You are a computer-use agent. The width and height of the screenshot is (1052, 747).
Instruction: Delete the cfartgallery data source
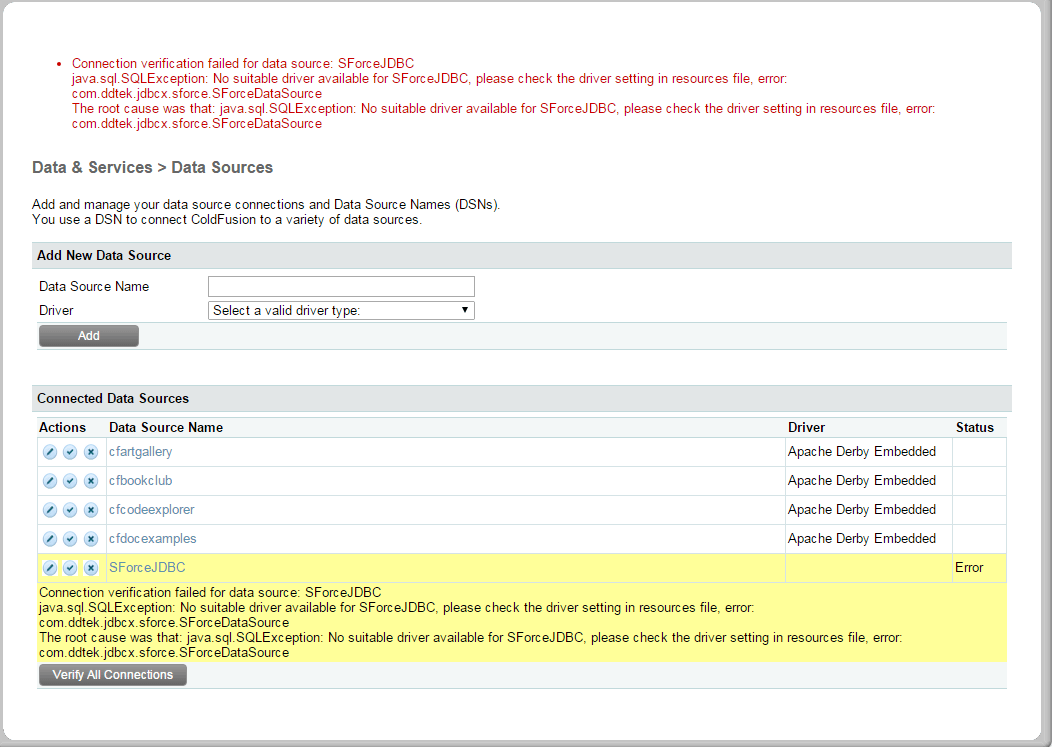[90, 452]
